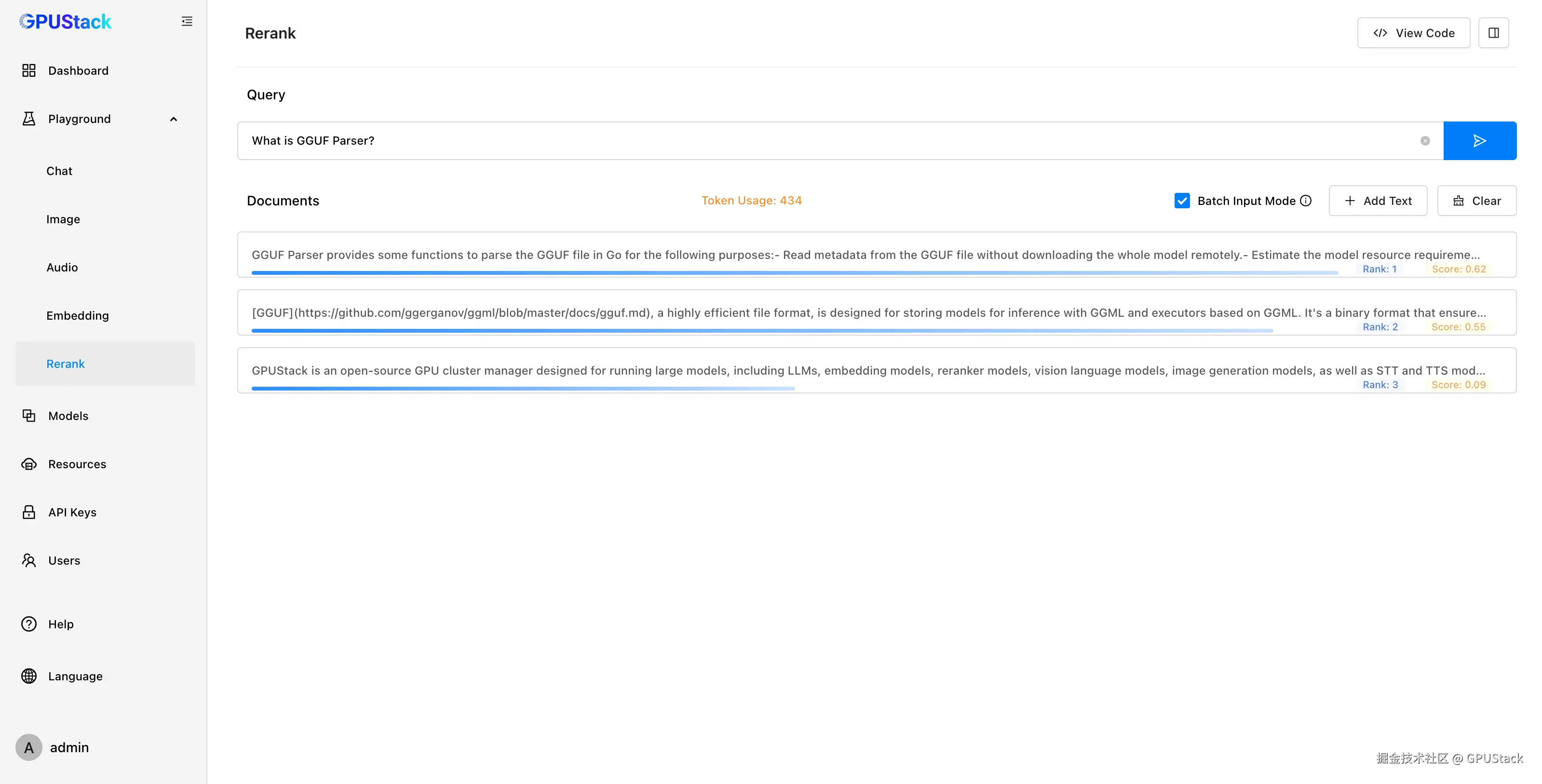This screenshot has height=784, width=1542.
Task: Click the API Keys lock icon
Action: pos(29,512)
